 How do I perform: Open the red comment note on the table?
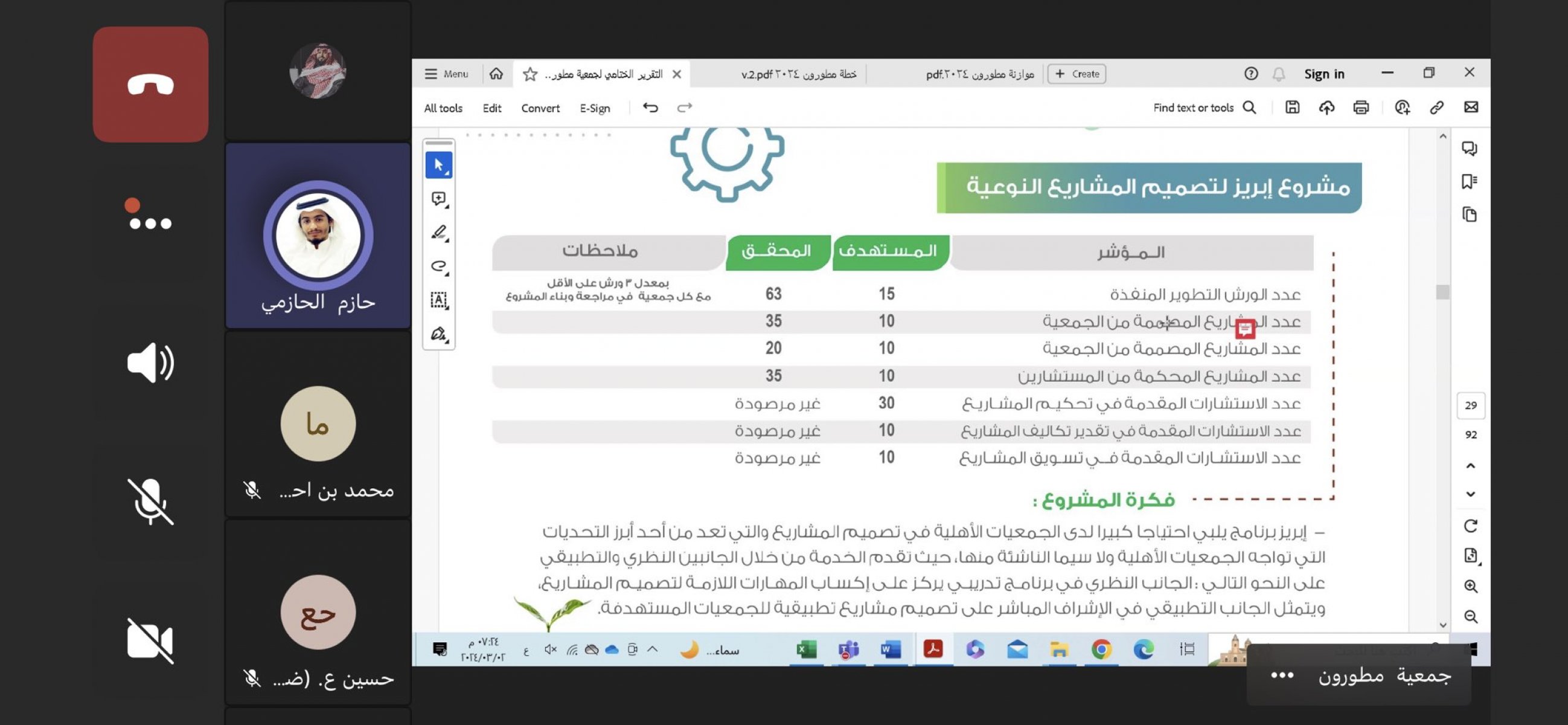point(1245,329)
